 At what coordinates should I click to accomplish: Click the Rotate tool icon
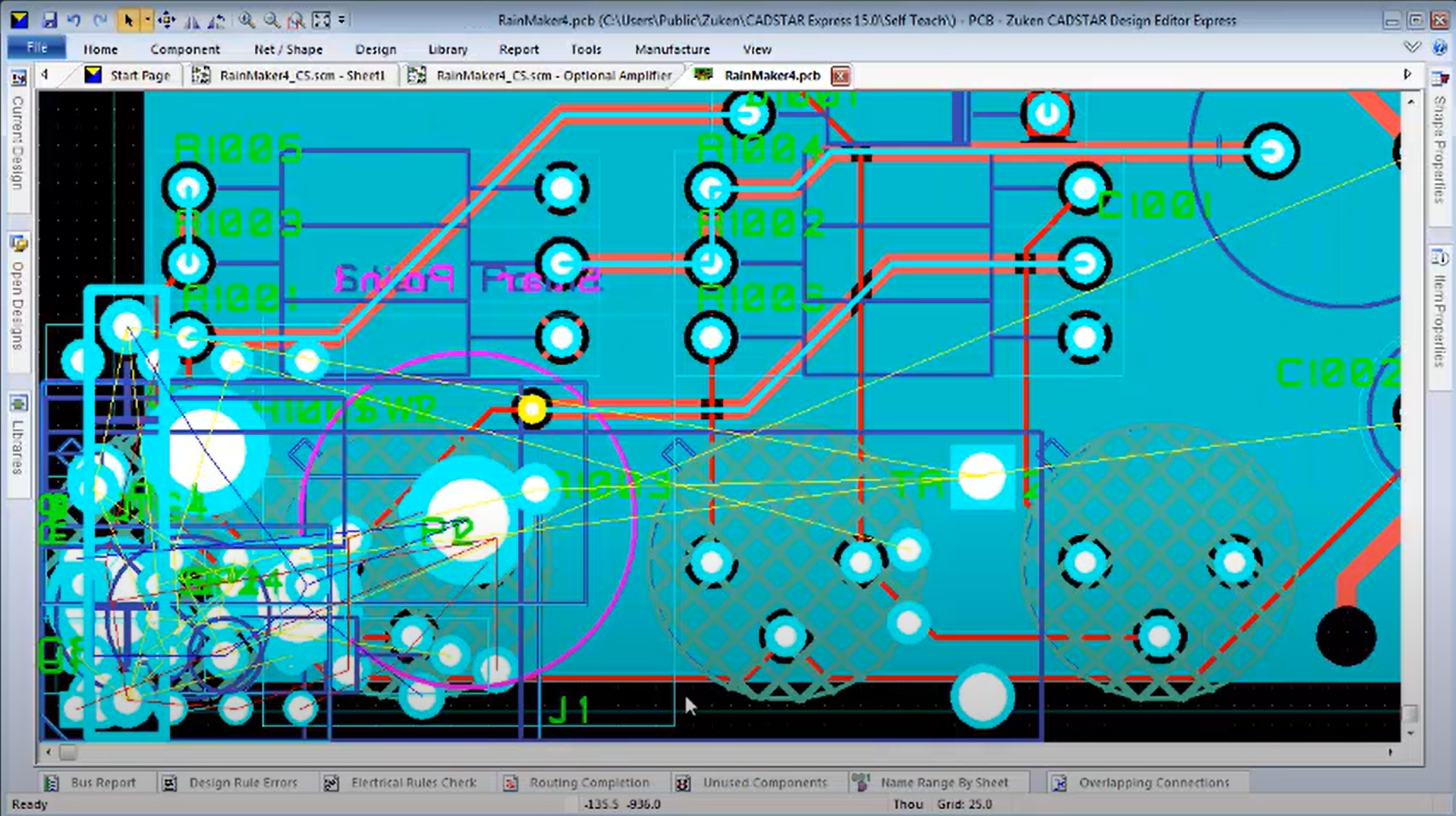pyautogui.click(x=216, y=20)
